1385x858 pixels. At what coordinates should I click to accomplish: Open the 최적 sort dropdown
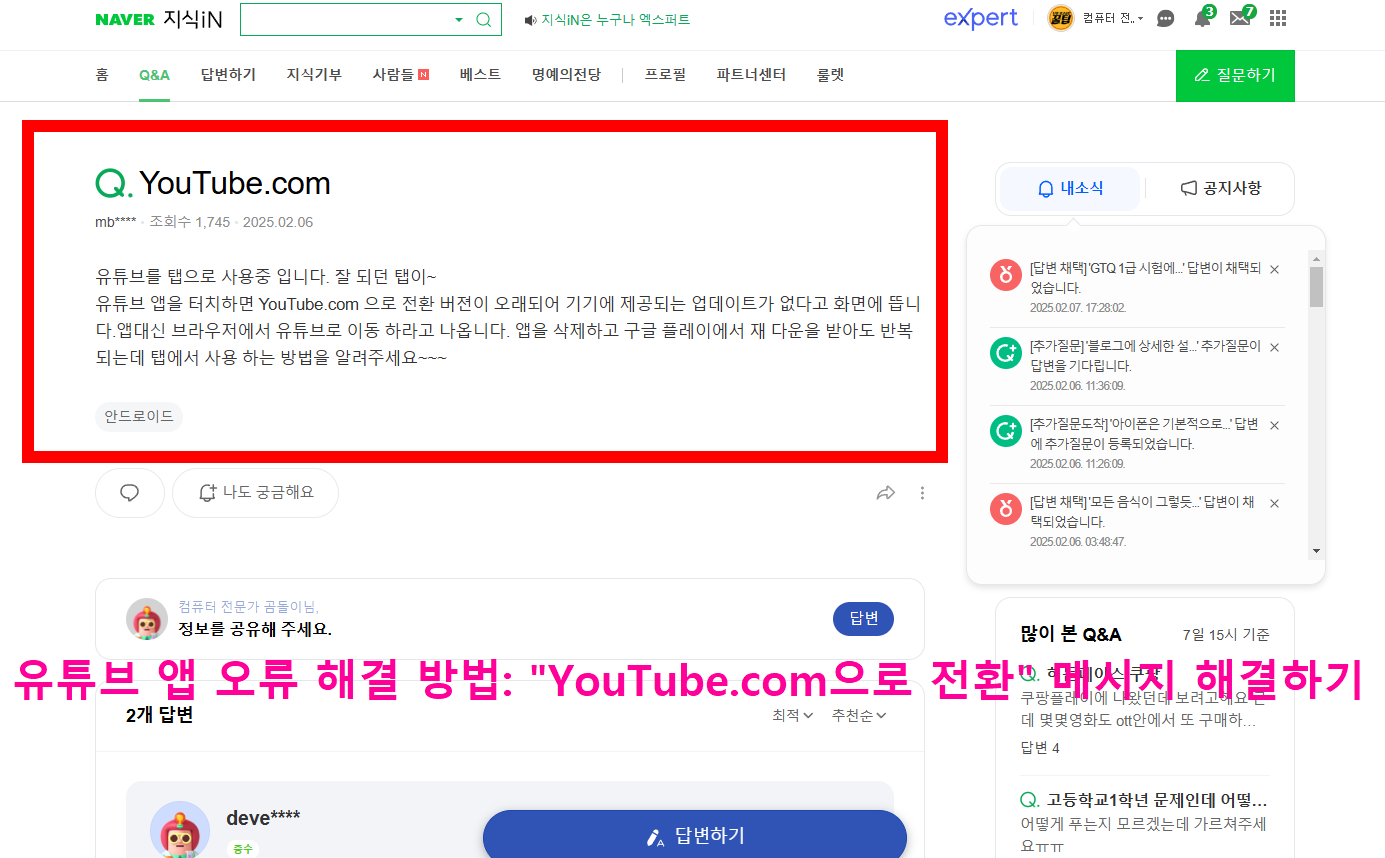(793, 715)
